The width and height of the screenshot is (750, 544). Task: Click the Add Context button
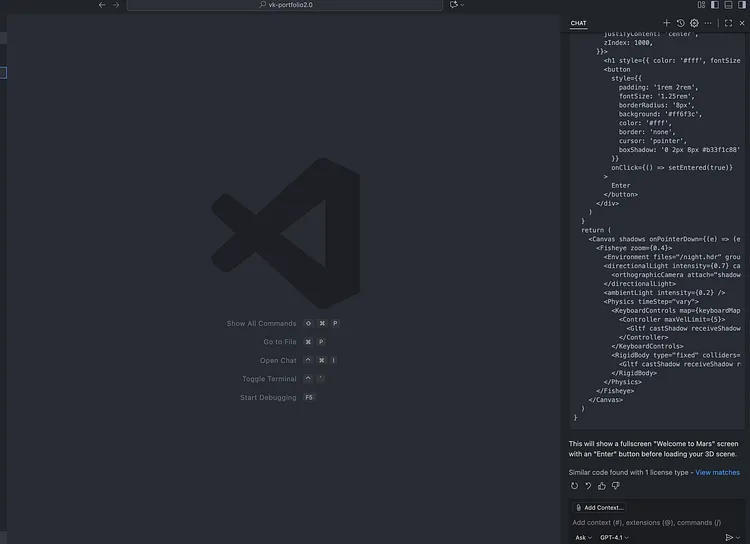coord(600,507)
